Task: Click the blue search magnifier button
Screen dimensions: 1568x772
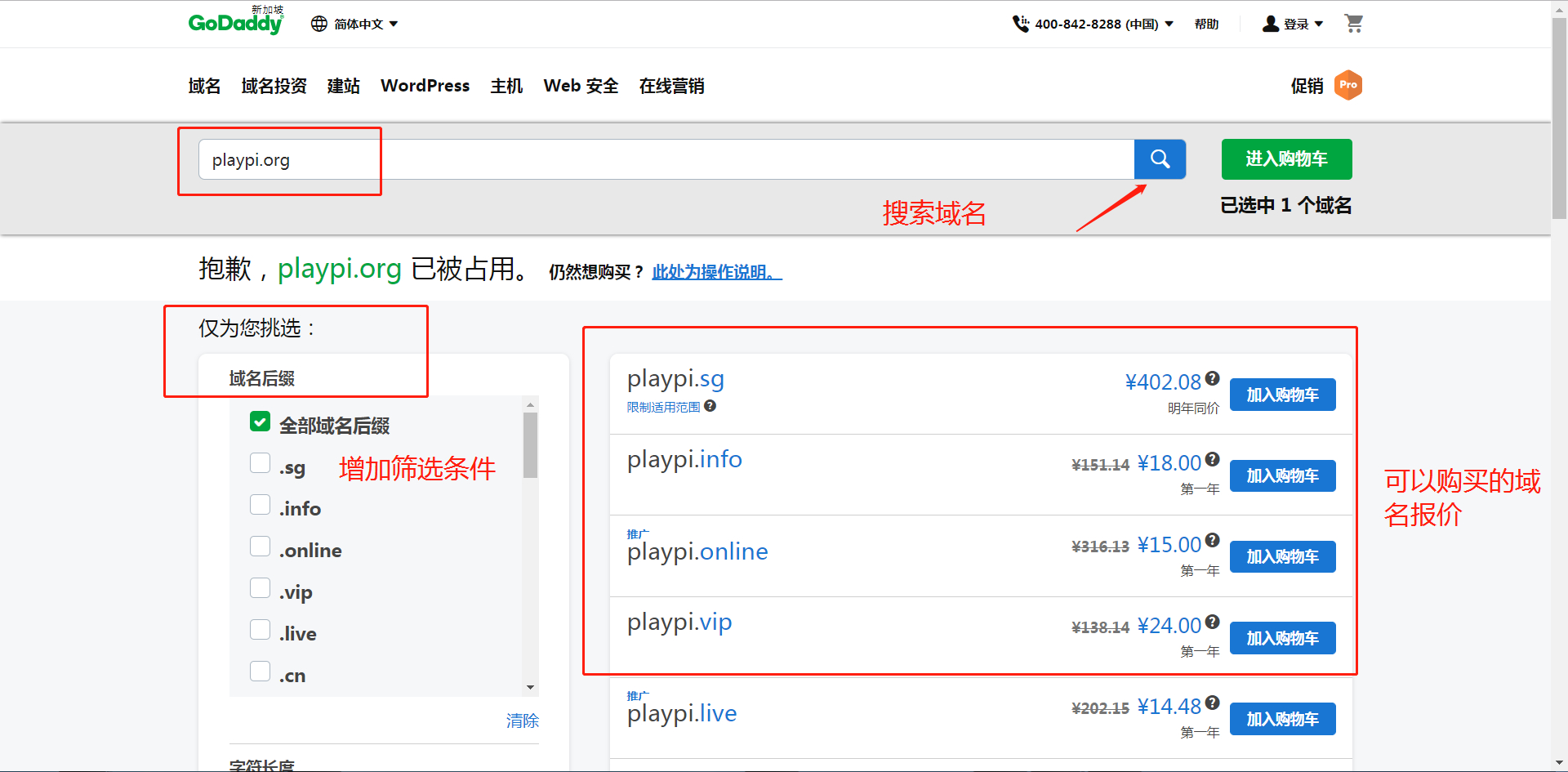Action: click(1160, 158)
